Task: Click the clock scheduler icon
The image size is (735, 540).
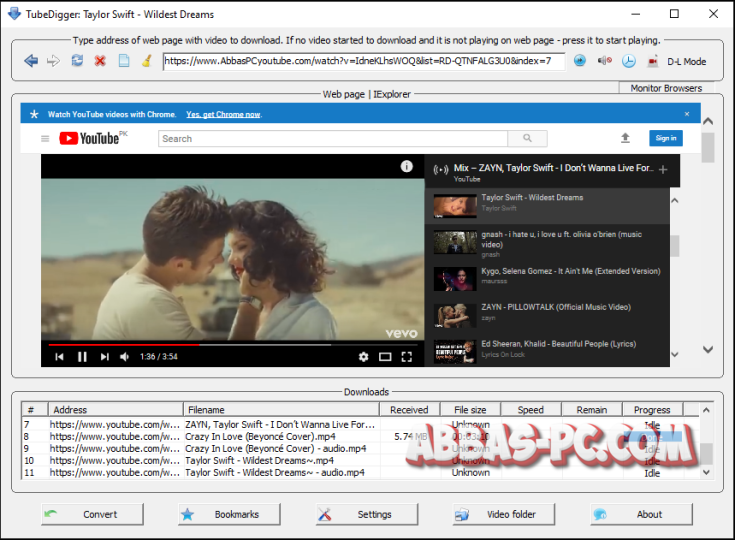Action: click(x=629, y=61)
